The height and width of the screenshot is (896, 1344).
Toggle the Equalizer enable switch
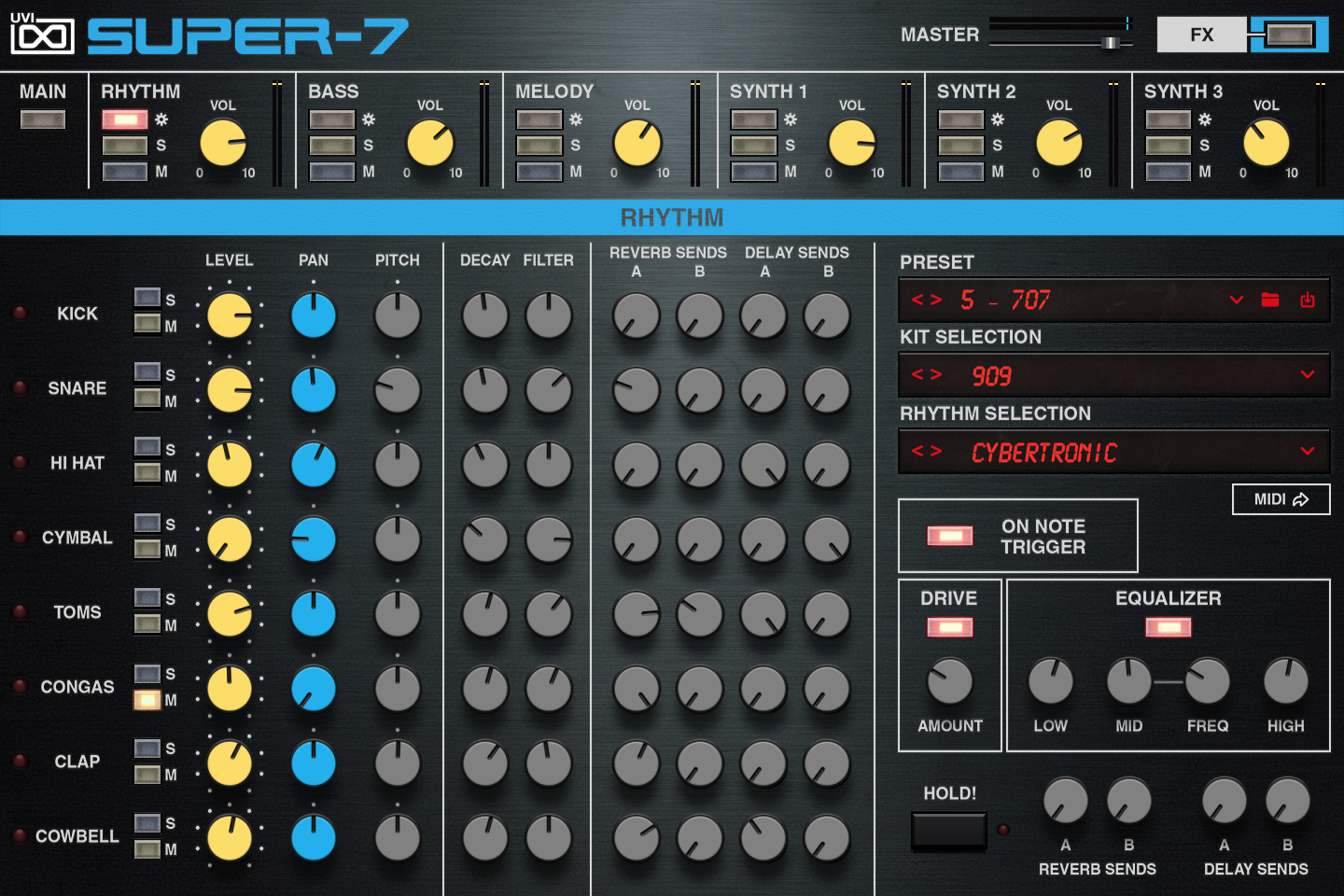pyautogui.click(x=1169, y=627)
